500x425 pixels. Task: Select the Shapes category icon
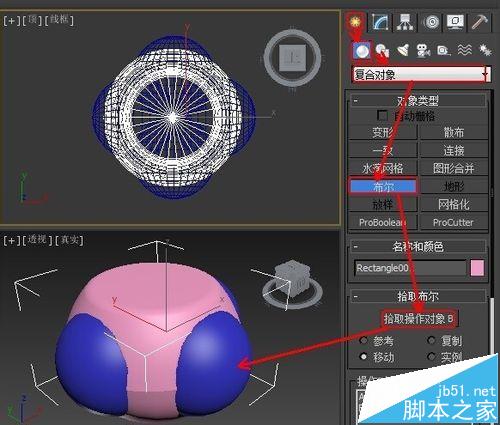click(382, 51)
